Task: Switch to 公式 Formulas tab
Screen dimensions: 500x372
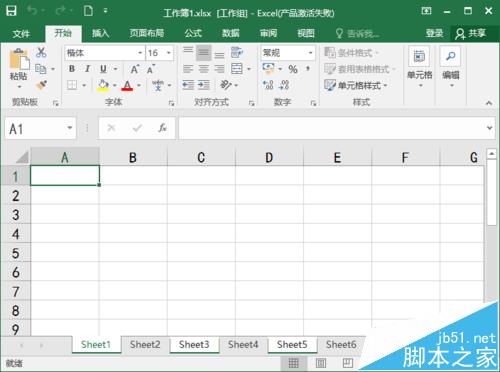Action: (x=193, y=33)
